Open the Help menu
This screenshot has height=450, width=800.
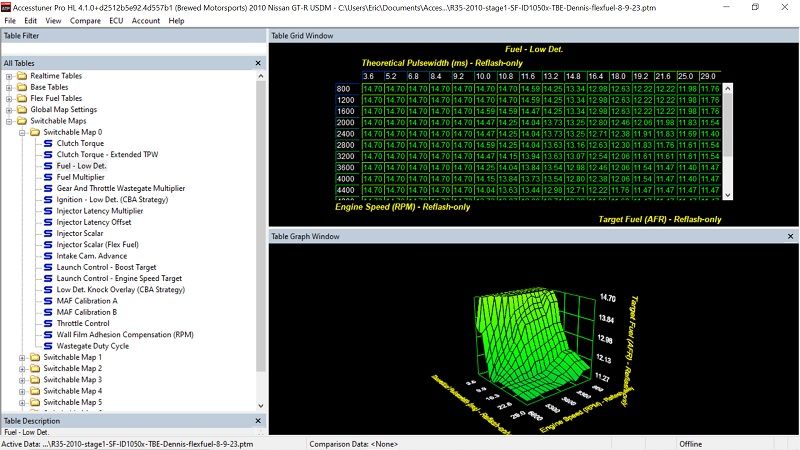point(176,21)
